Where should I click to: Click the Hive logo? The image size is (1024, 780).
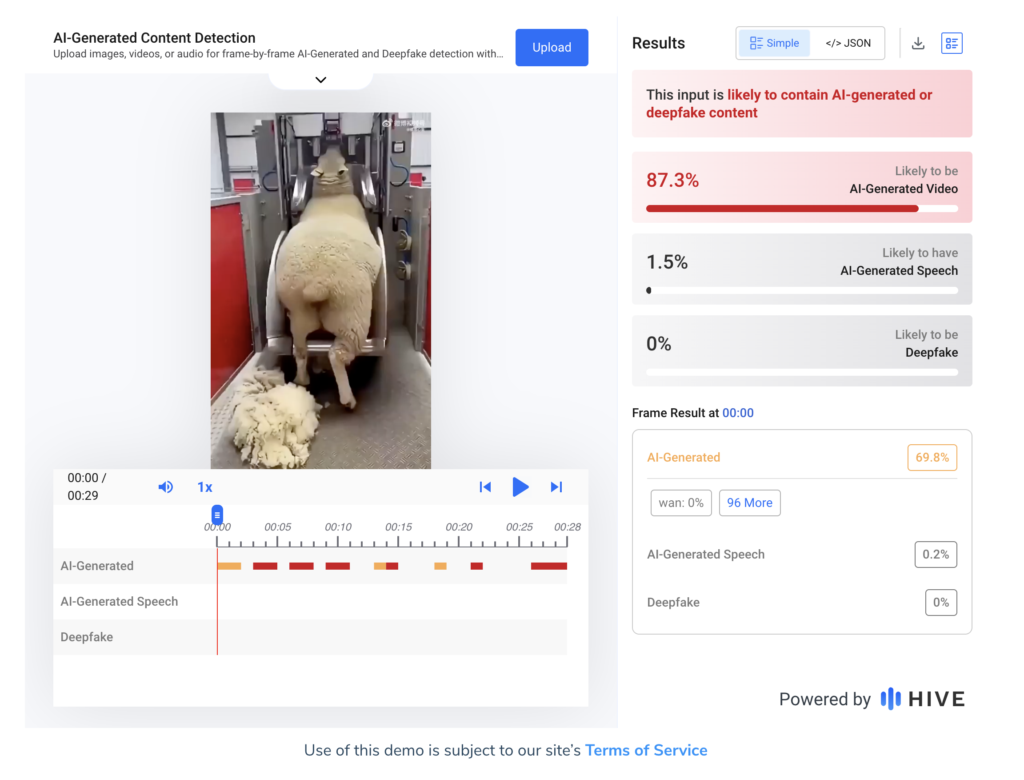[922, 699]
